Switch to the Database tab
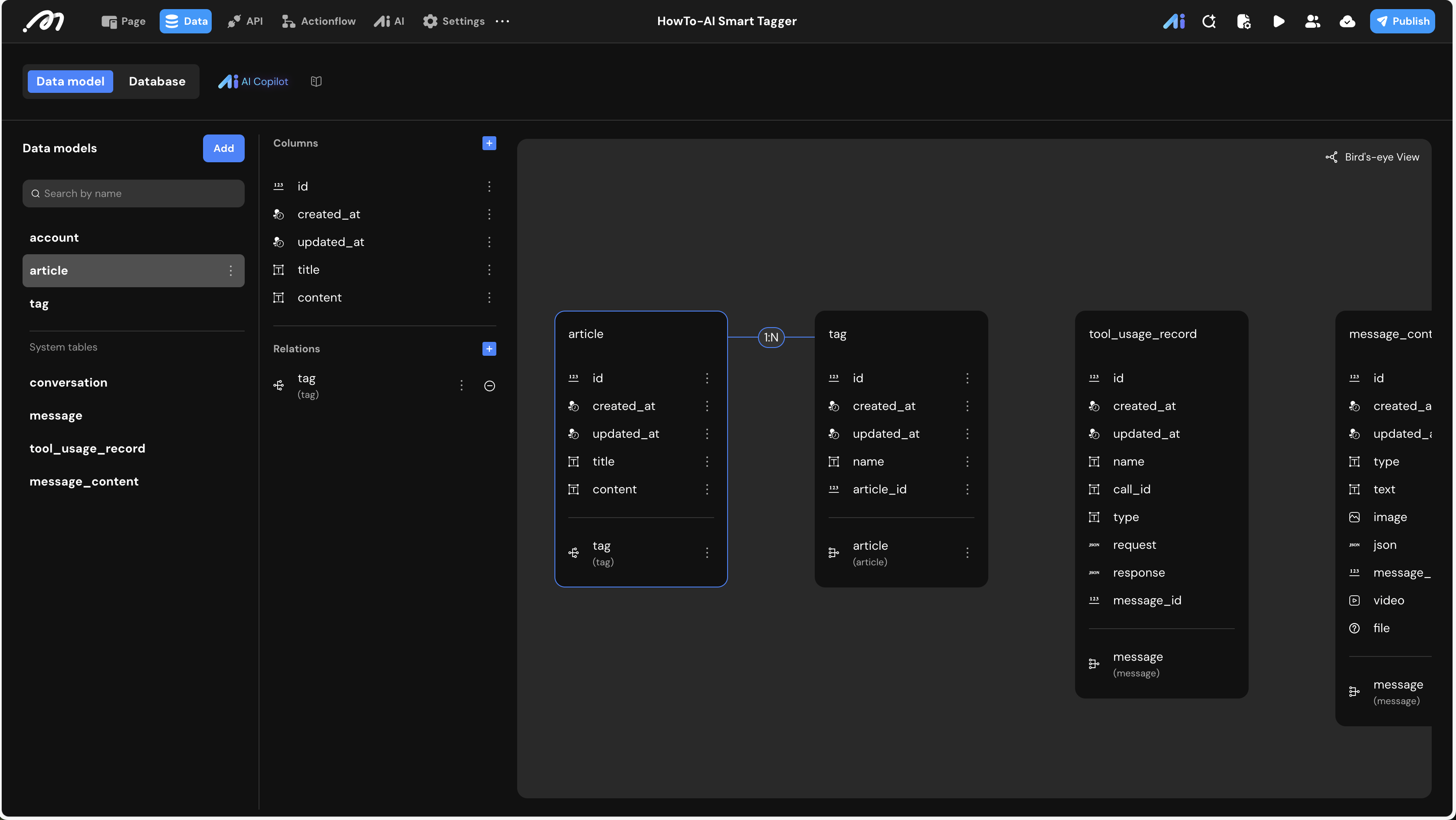The height and width of the screenshot is (820, 1456). click(157, 82)
